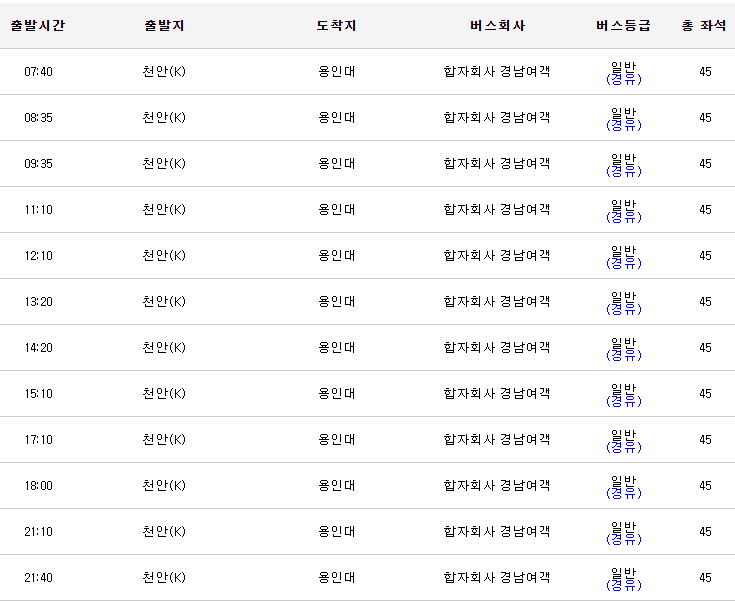Click the 출발시간 column header
The height and width of the screenshot is (602, 735).
pos(38,25)
